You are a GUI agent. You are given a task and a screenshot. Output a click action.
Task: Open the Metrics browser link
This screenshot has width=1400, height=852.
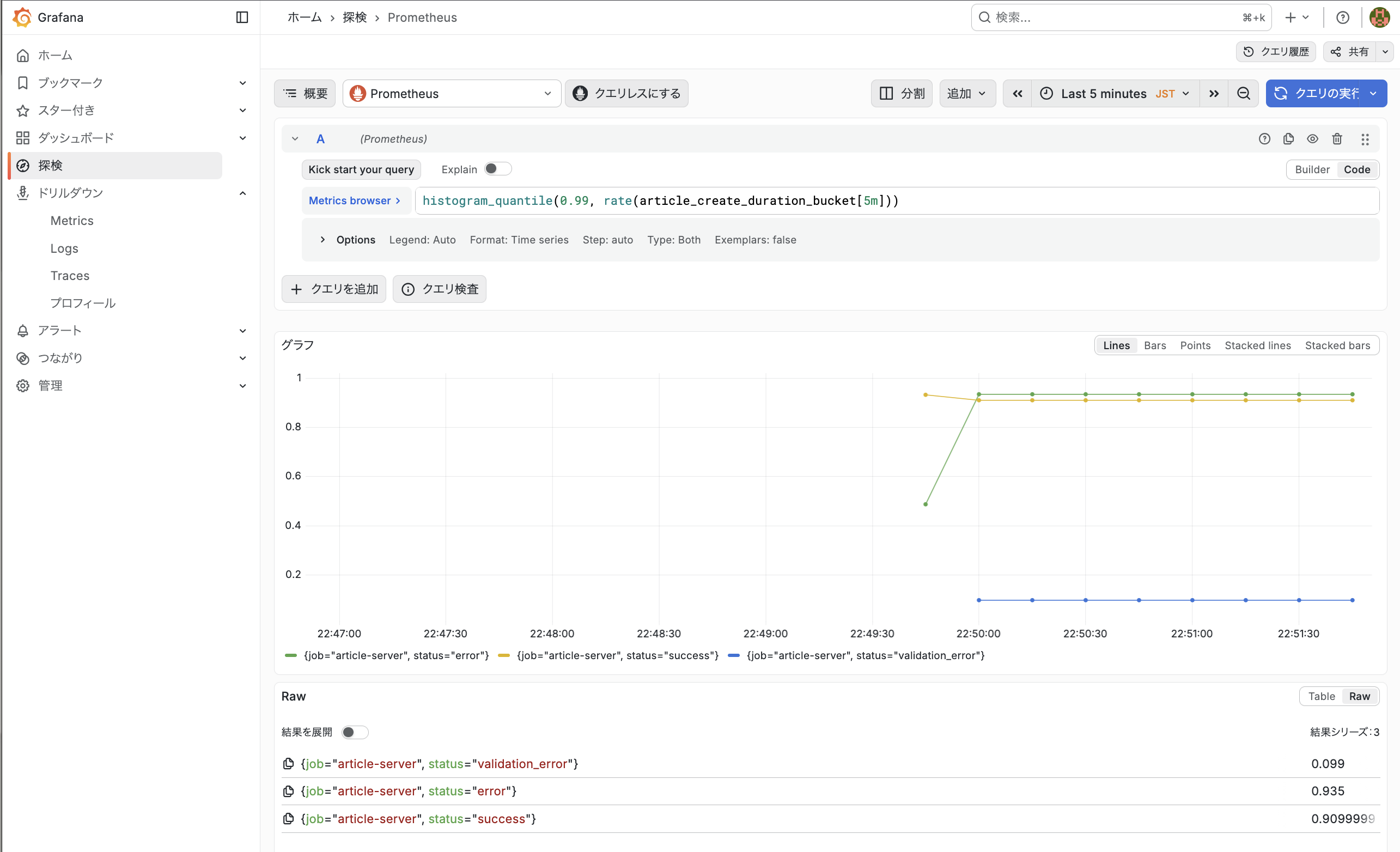[355, 200]
